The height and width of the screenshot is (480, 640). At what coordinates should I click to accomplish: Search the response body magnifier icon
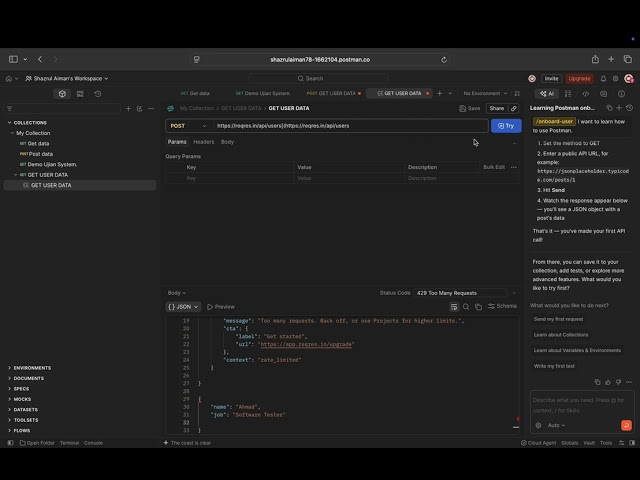[466, 307]
